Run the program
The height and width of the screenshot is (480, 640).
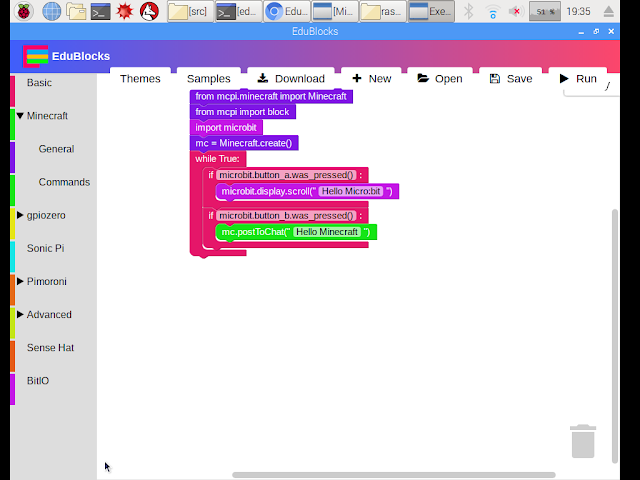[578, 78]
